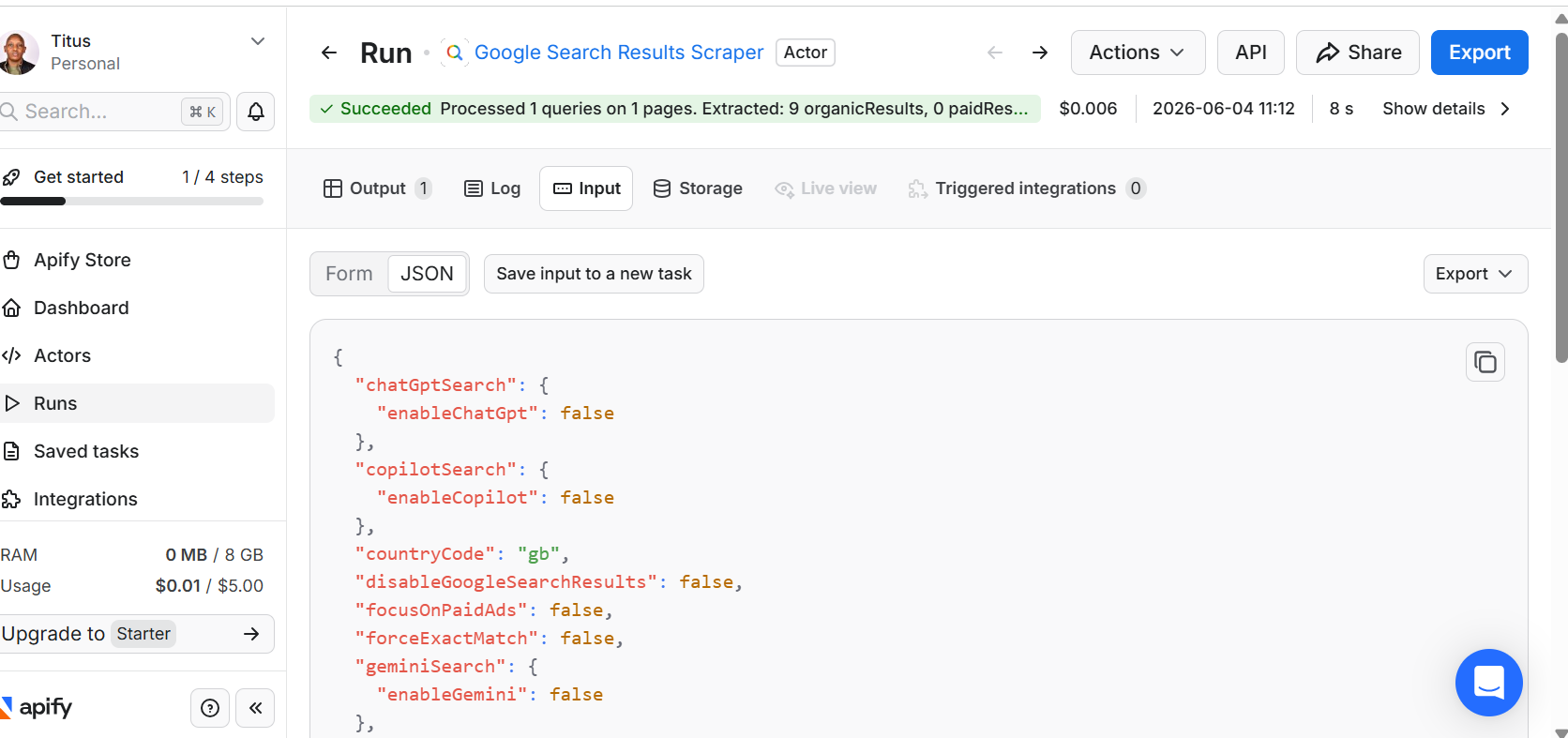Click the Share button
Viewport: 1568px width, 738px height.
tap(1358, 53)
